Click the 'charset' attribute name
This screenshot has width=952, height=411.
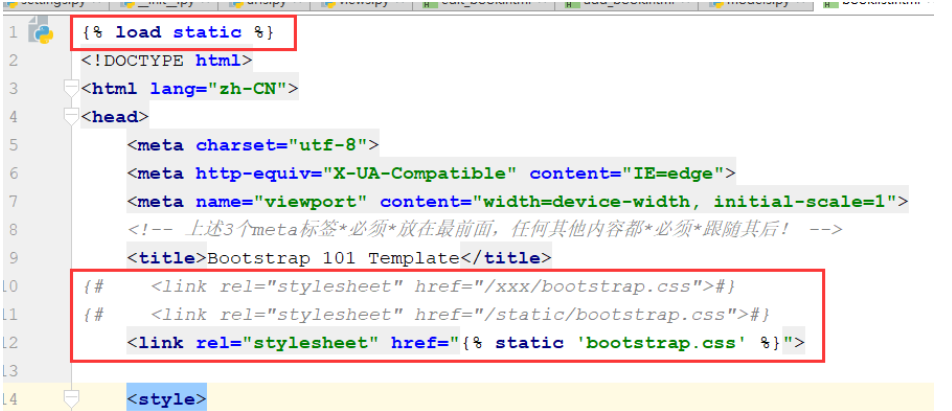point(236,145)
